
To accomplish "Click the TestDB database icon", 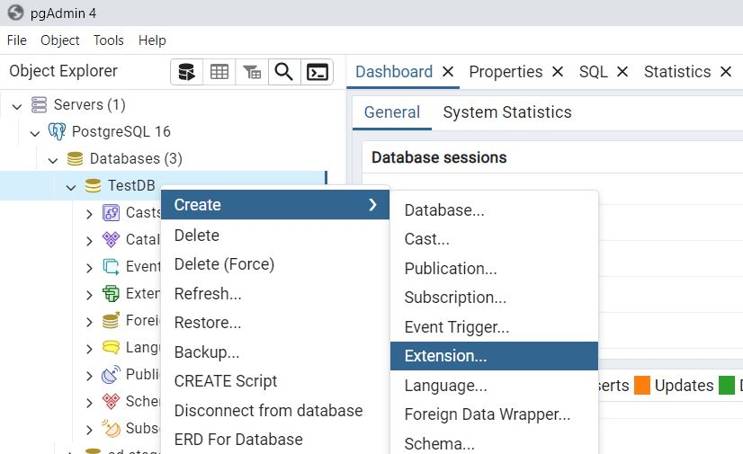I will (93, 186).
